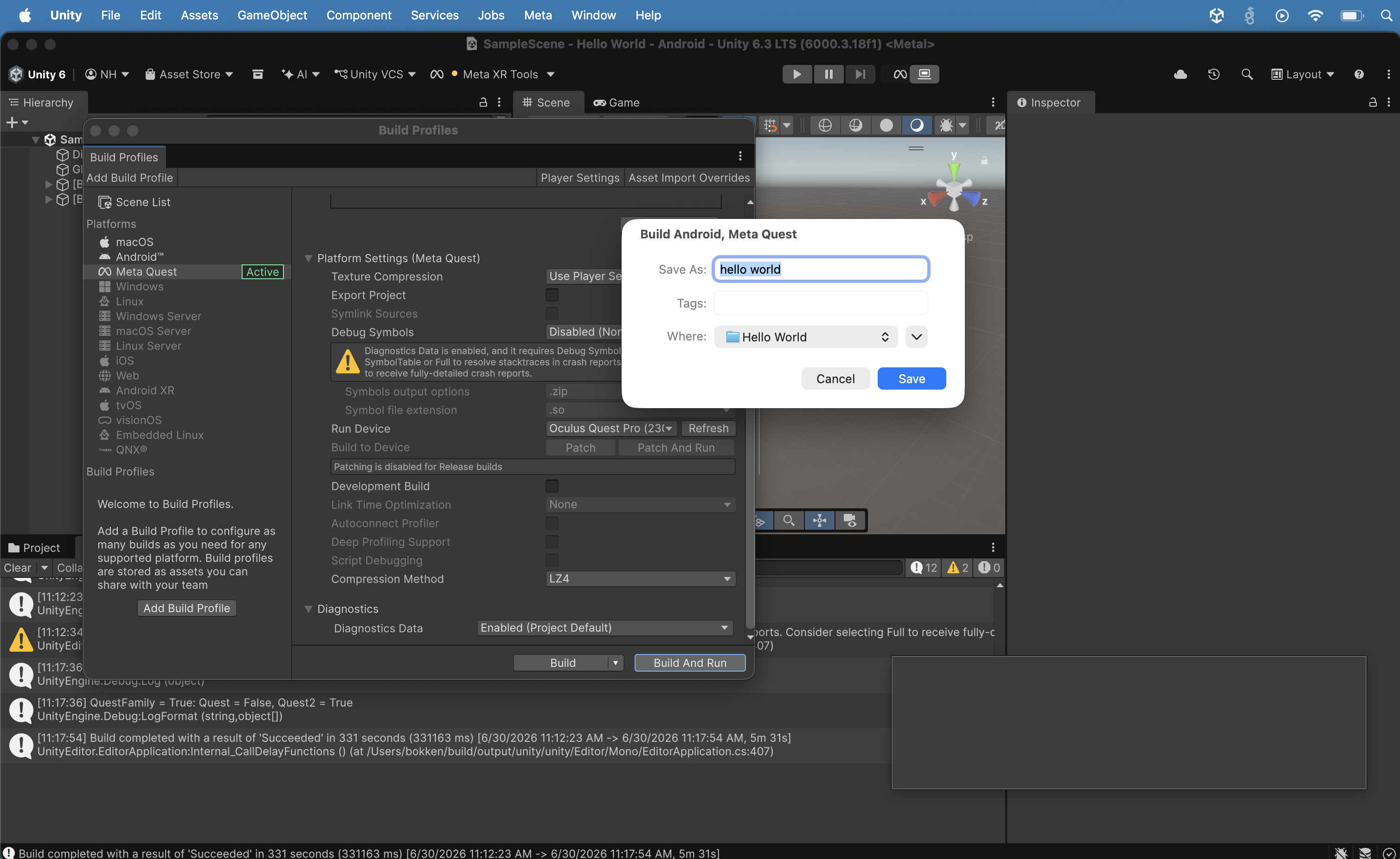Click the Scene view magnifier overlay tool
1400x859 pixels.
click(x=789, y=520)
